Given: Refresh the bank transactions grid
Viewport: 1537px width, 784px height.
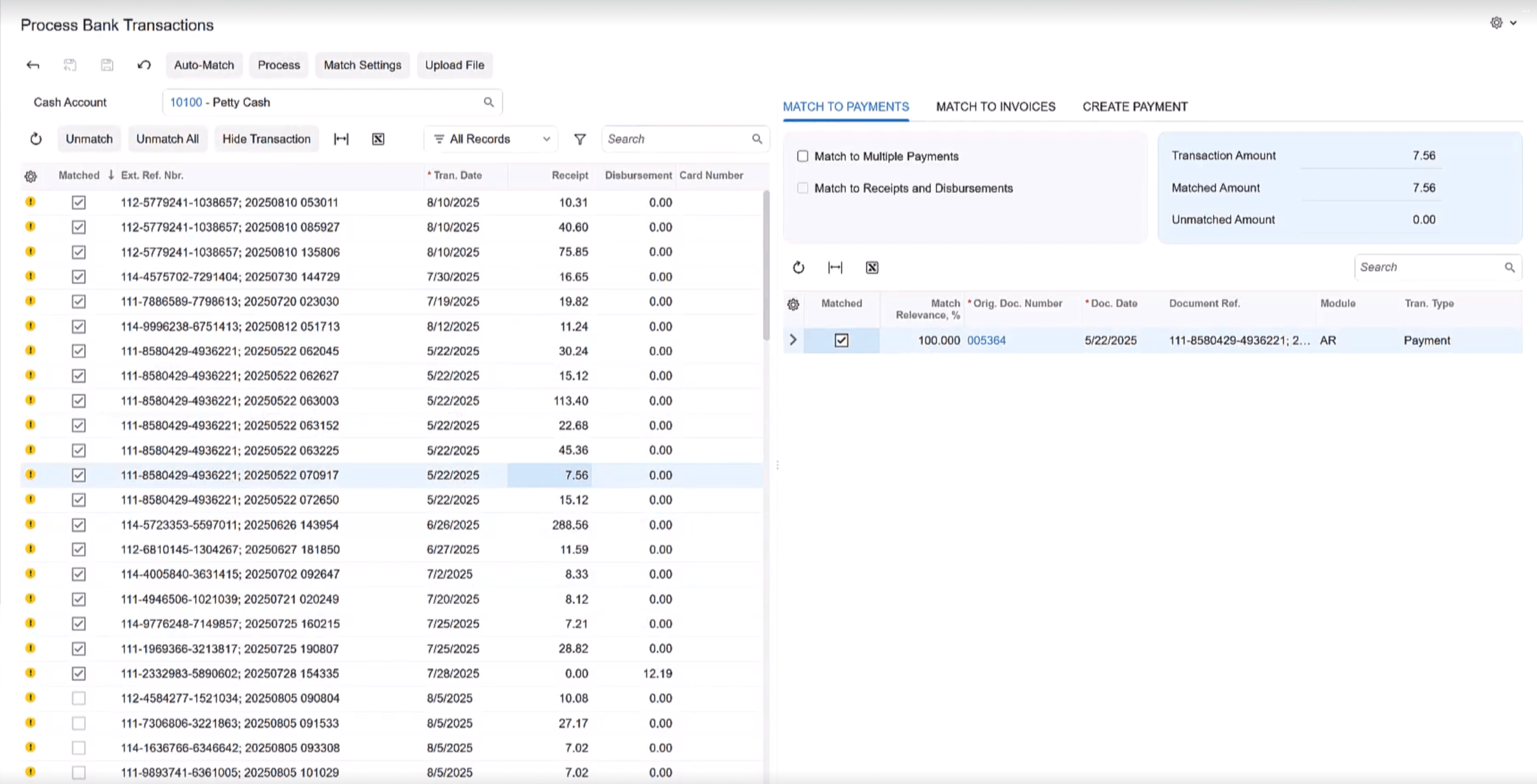Looking at the screenshot, I should (36, 139).
